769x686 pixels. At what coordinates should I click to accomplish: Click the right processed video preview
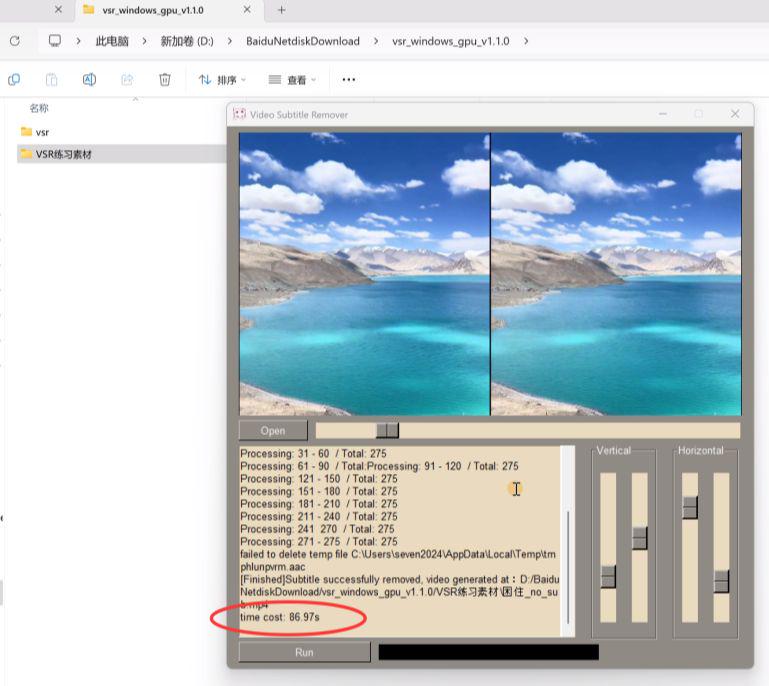coord(616,274)
